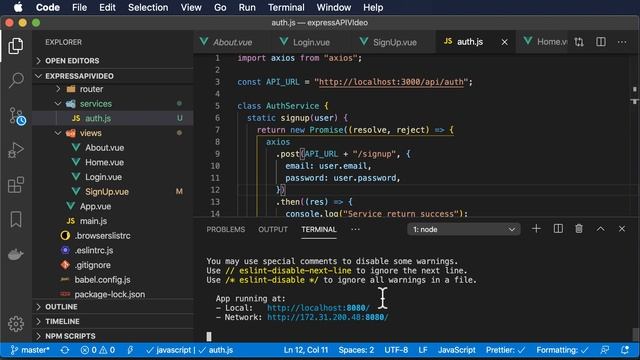The image size is (640, 360).
Task: Open the http://localhost:8080/ link in terminal
Action: 318,308
